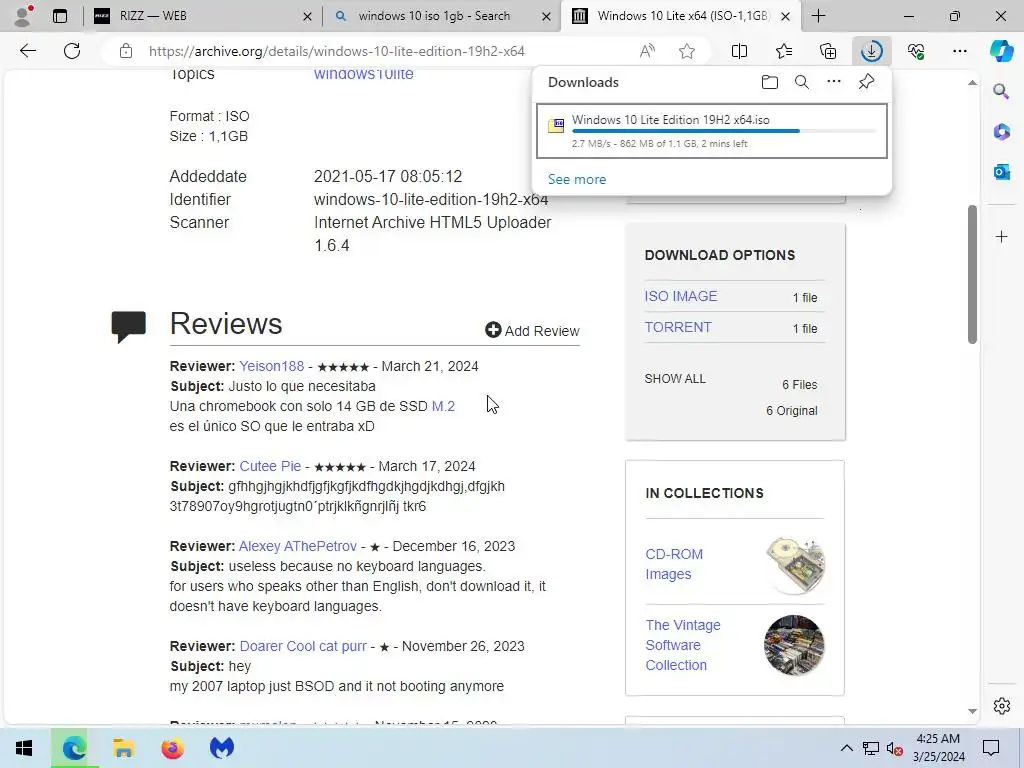Open the M.2 link in review
This screenshot has width=1024, height=768.
443,406
